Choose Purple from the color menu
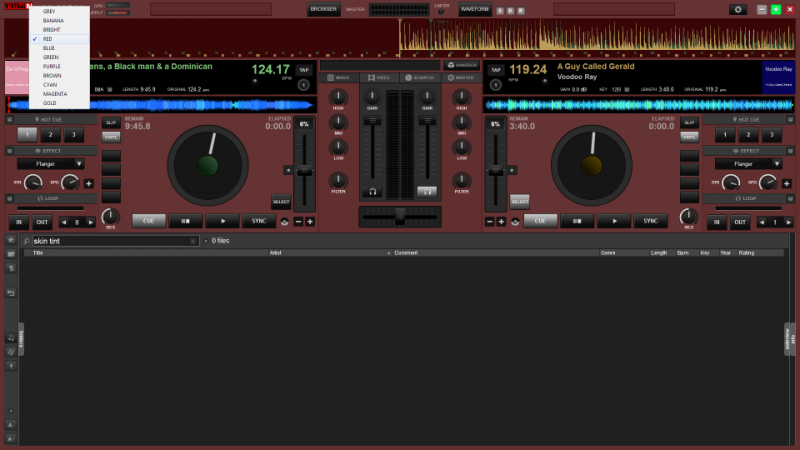 [x=50, y=66]
